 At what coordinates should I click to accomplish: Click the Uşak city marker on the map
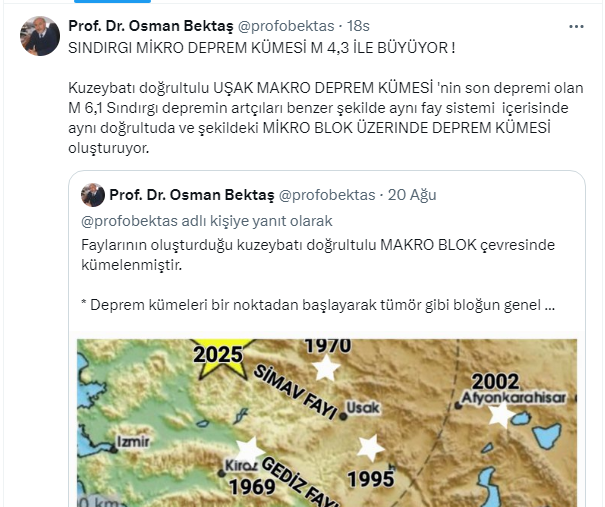click(343, 417)
